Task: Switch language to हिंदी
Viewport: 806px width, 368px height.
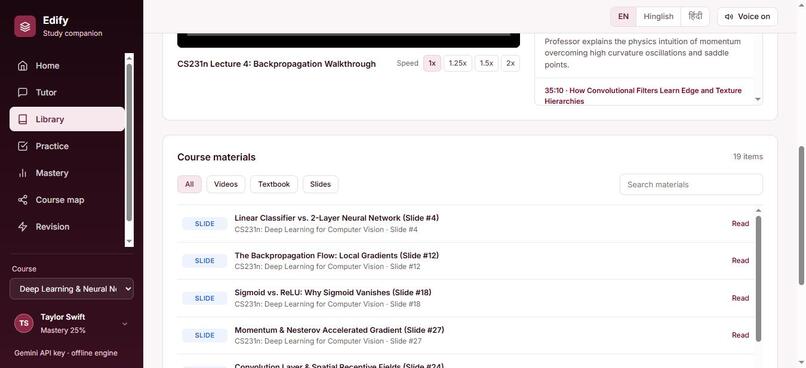Action: pyautogui.click(x=695, y=16)
